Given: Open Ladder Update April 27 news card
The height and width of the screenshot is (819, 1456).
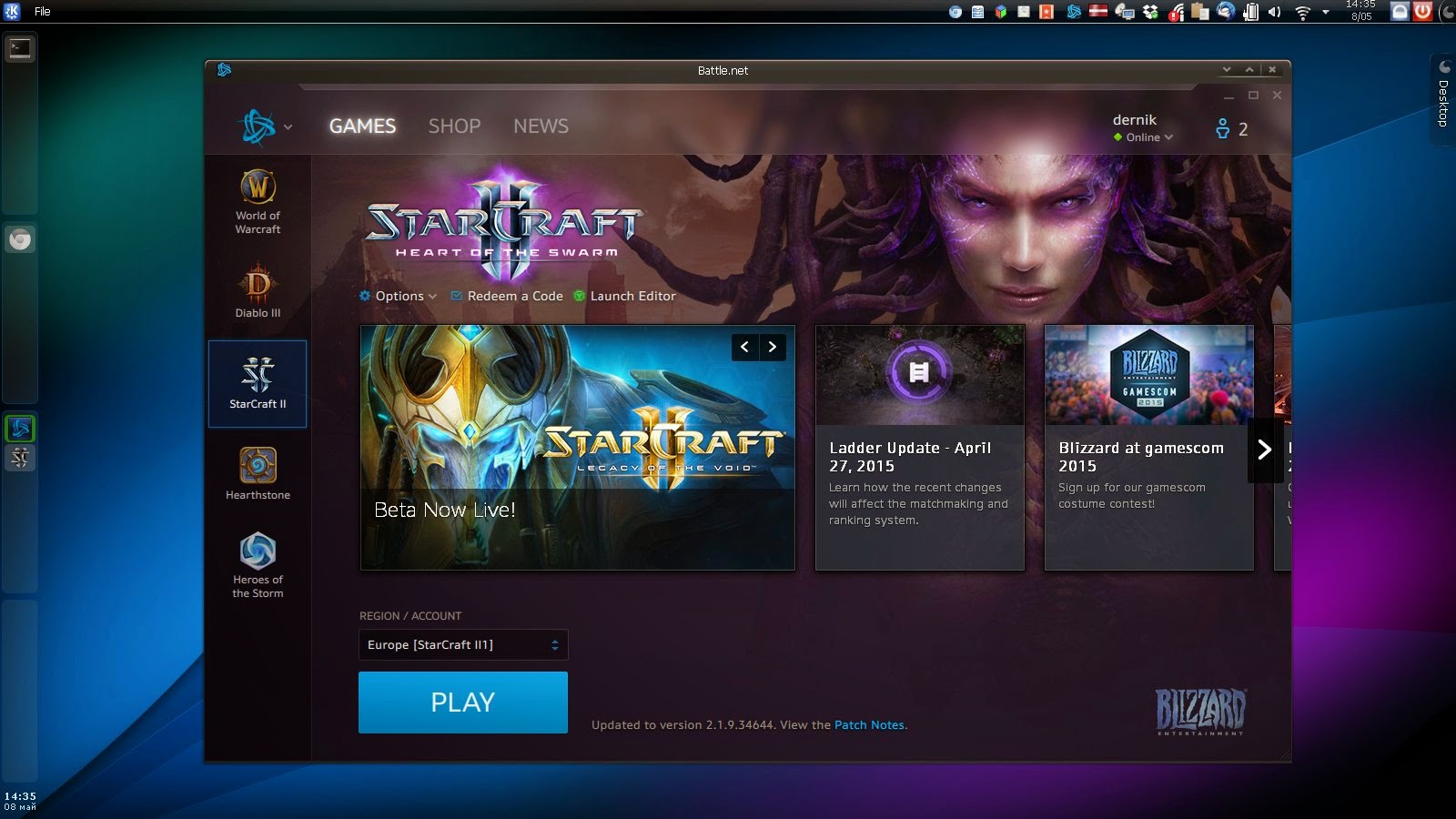Looking at the screenshot, I should pos(920,448).
